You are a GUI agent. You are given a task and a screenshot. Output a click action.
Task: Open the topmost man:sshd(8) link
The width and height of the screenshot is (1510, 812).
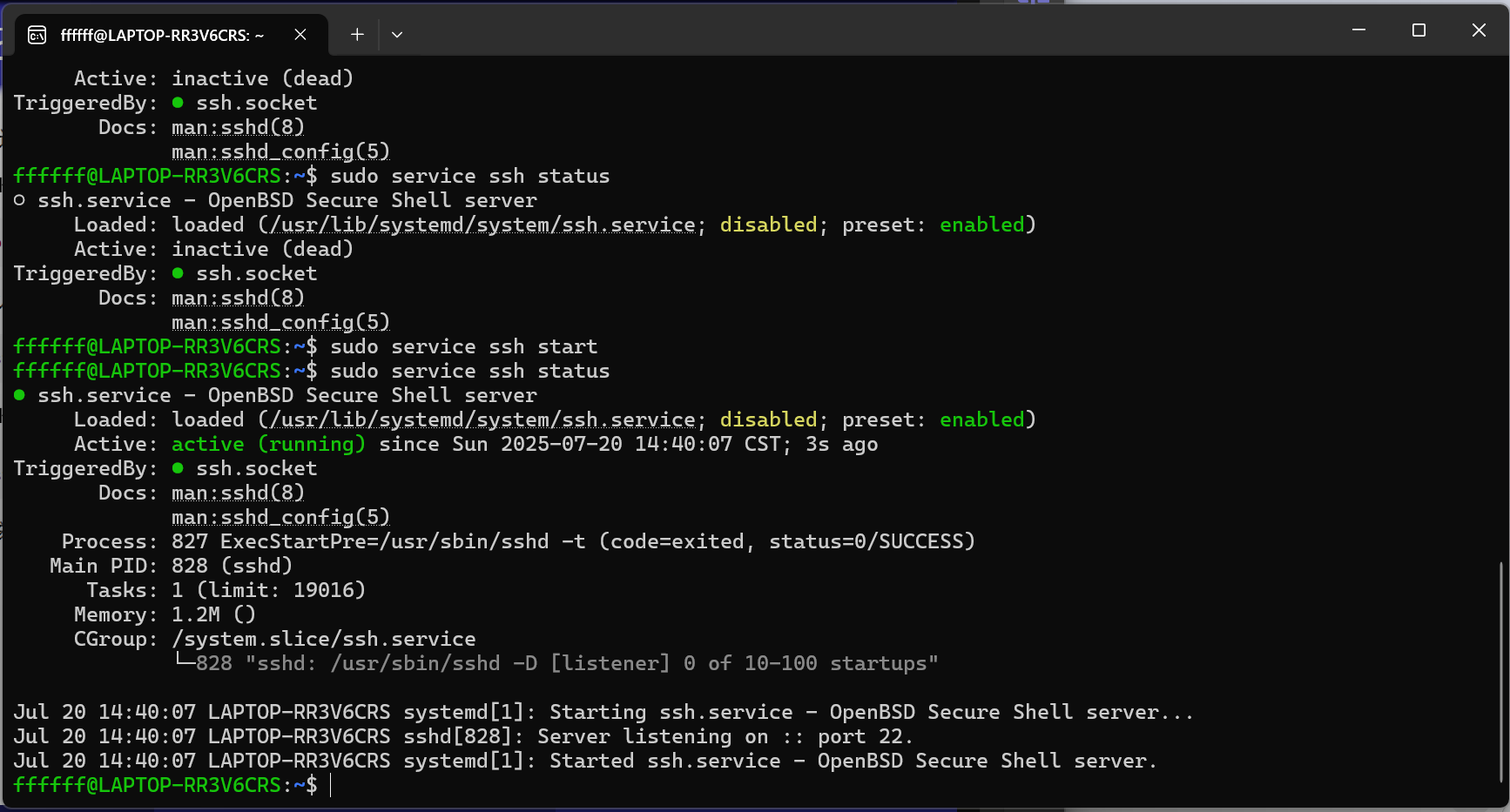point(238,127)
